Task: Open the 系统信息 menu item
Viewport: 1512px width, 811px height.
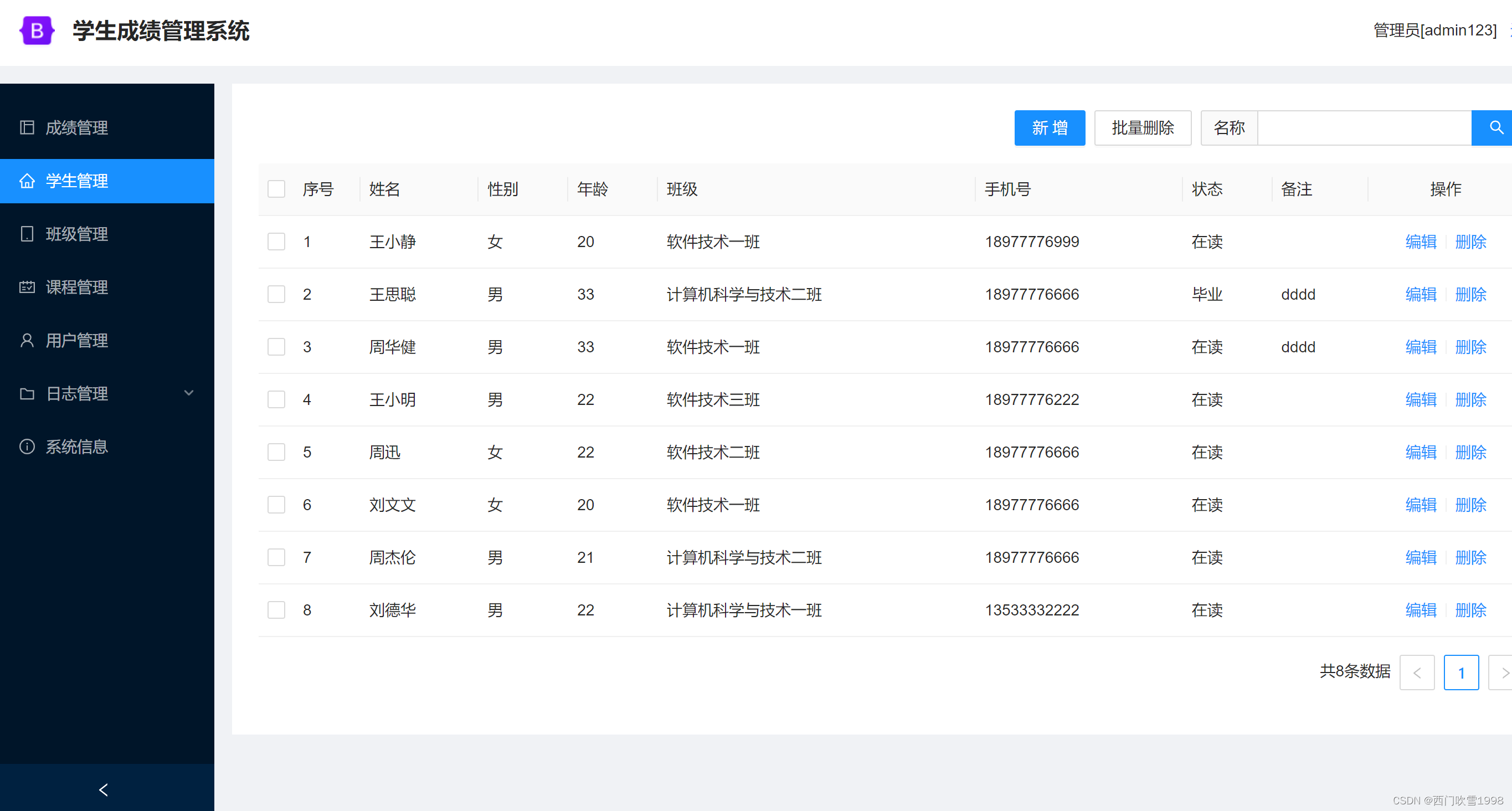Action: tap(107, 446)
